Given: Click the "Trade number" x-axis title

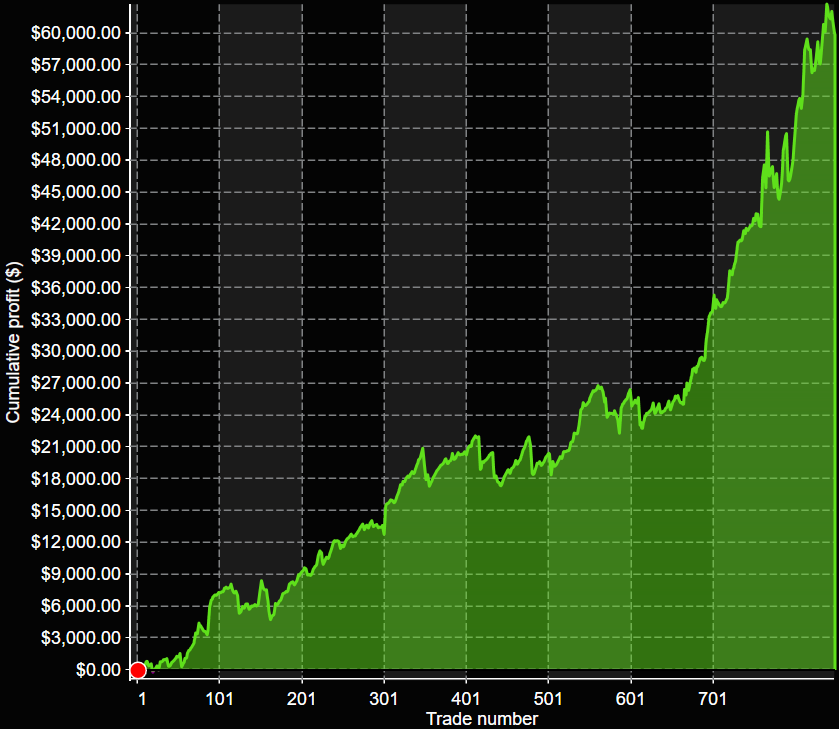Looking at the screenshot, I should tap(482, 719).
